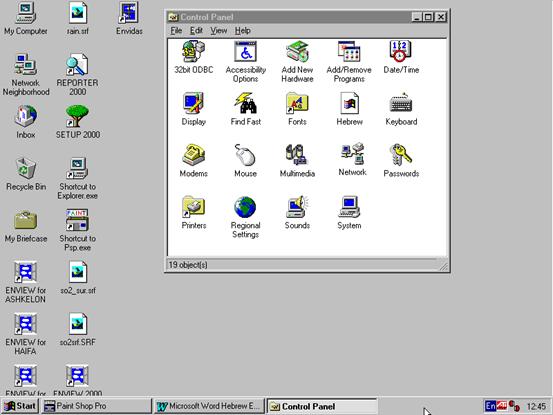Screen dimensions: 553x415
Task: Open the Edit menu
Action: [196, 31]
